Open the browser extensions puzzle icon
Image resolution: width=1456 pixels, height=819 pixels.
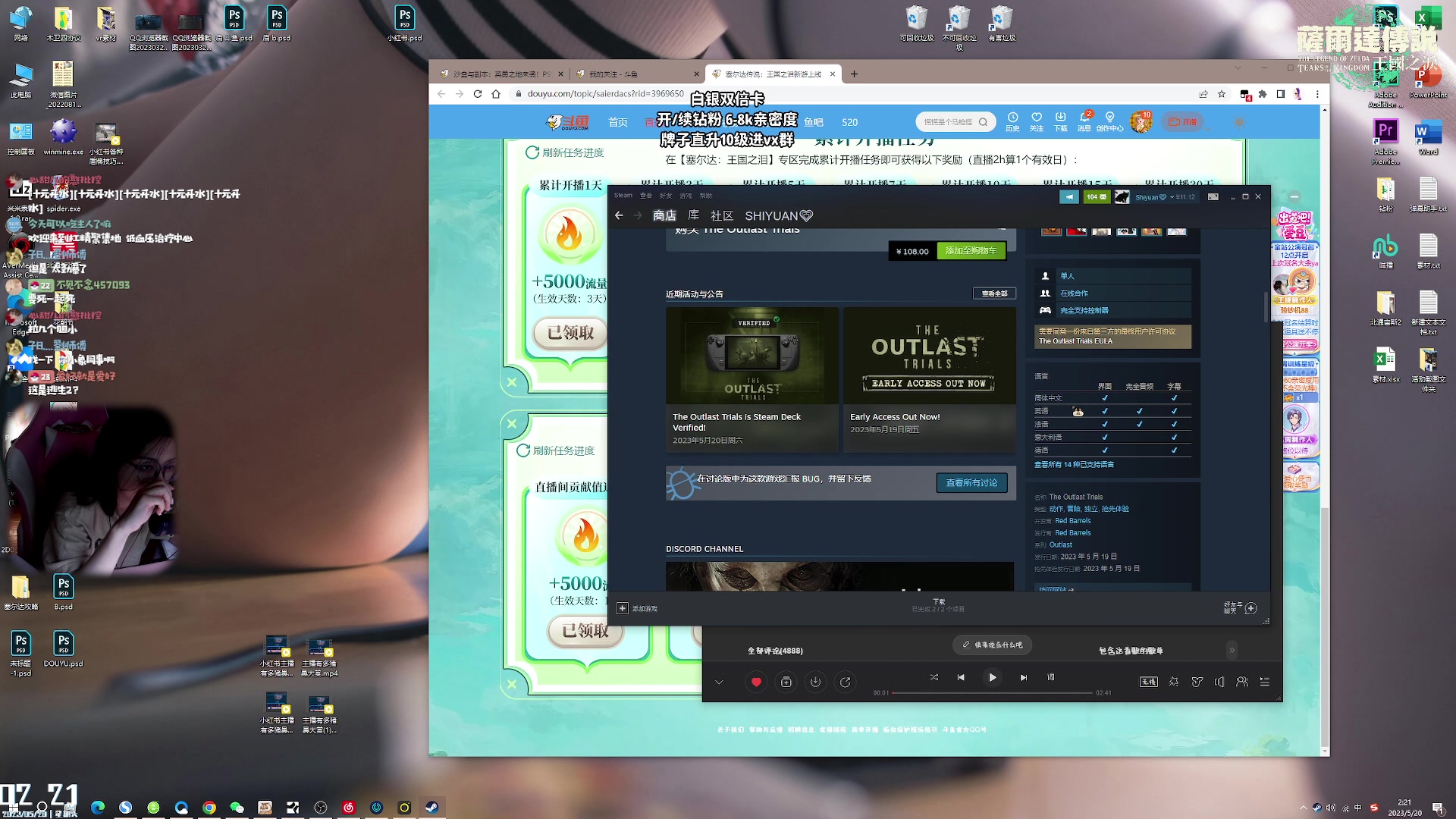[x=1263, y=94]
